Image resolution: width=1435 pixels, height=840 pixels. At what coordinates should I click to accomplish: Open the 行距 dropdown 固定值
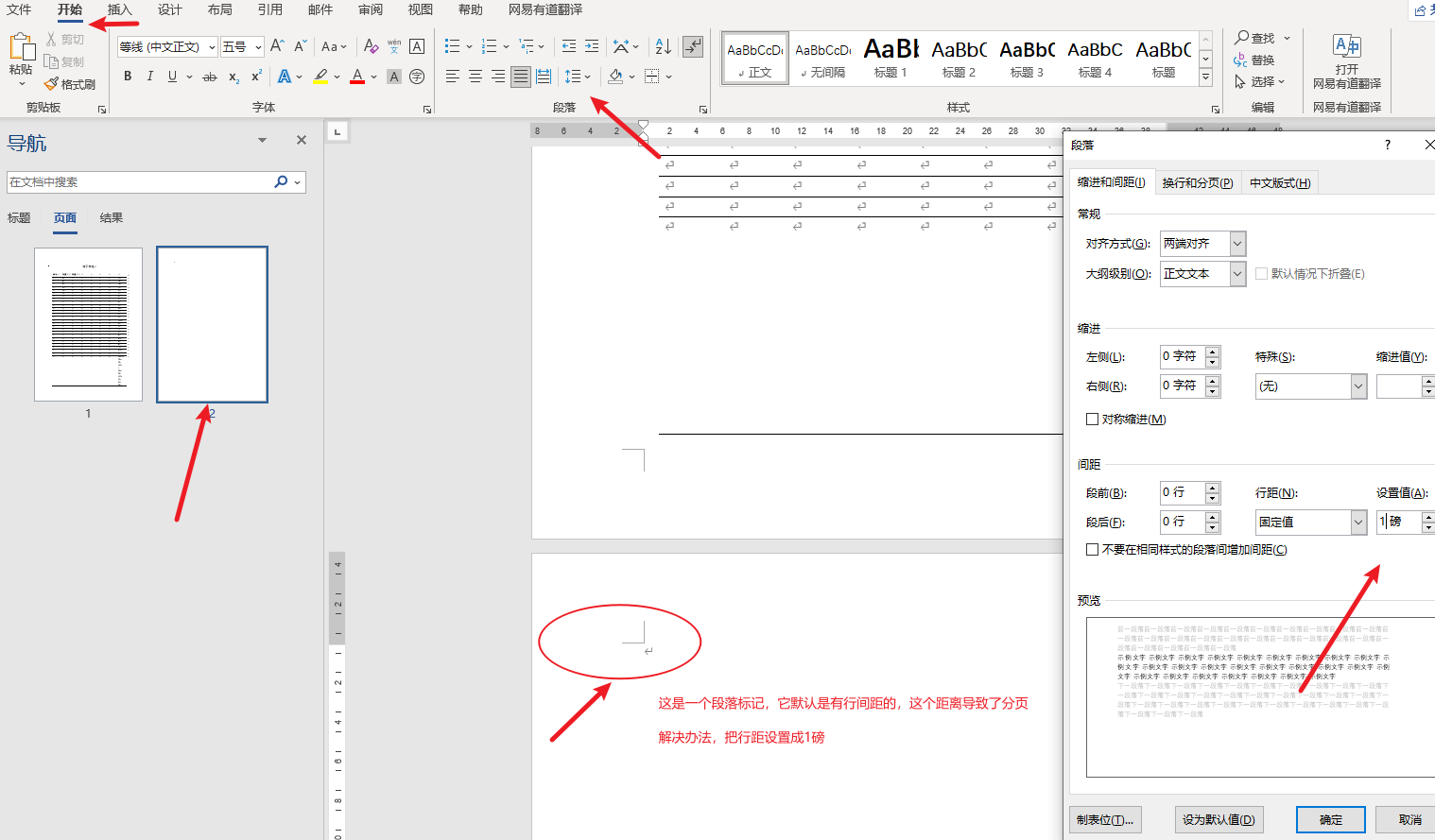(1358, 522)
